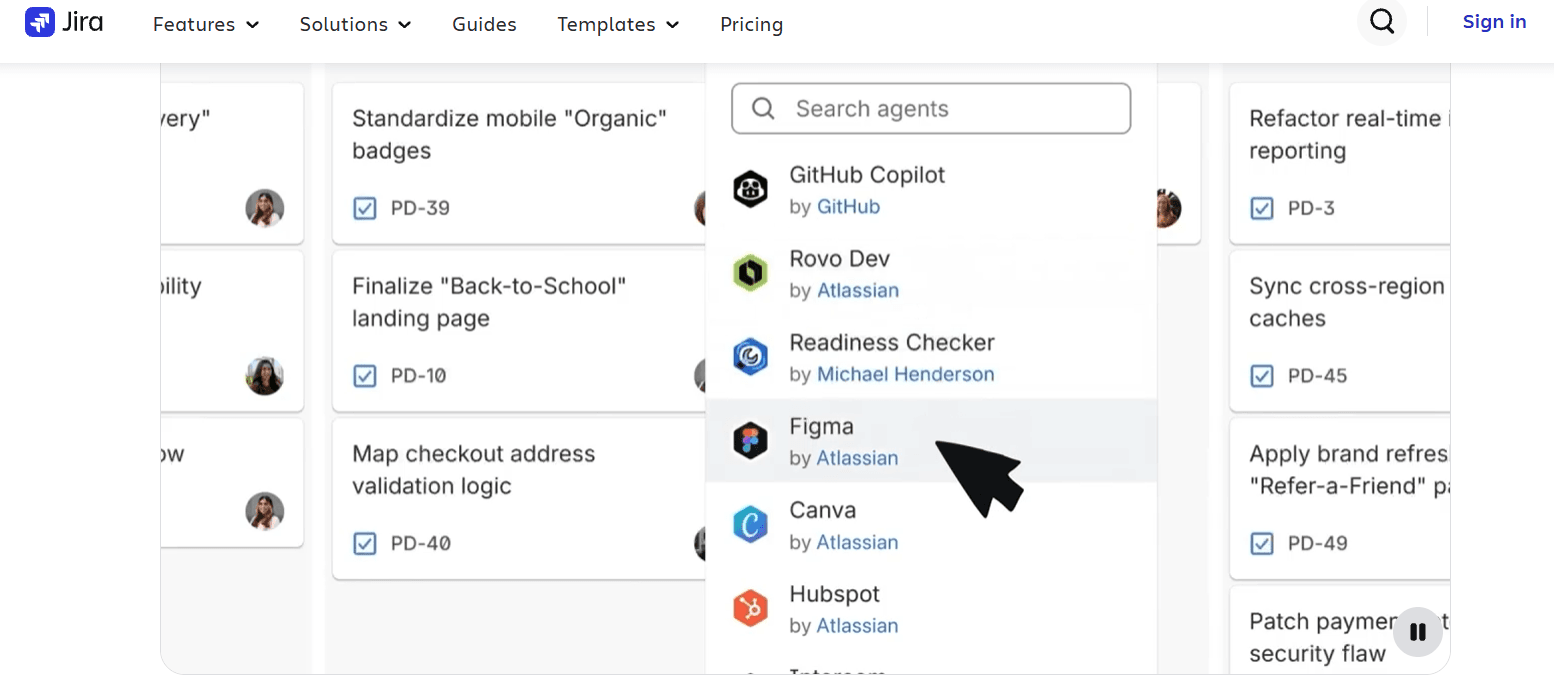1554x688 pixels.
Task: Choose the Readiness Checker agent name
Action: point(892,343)
